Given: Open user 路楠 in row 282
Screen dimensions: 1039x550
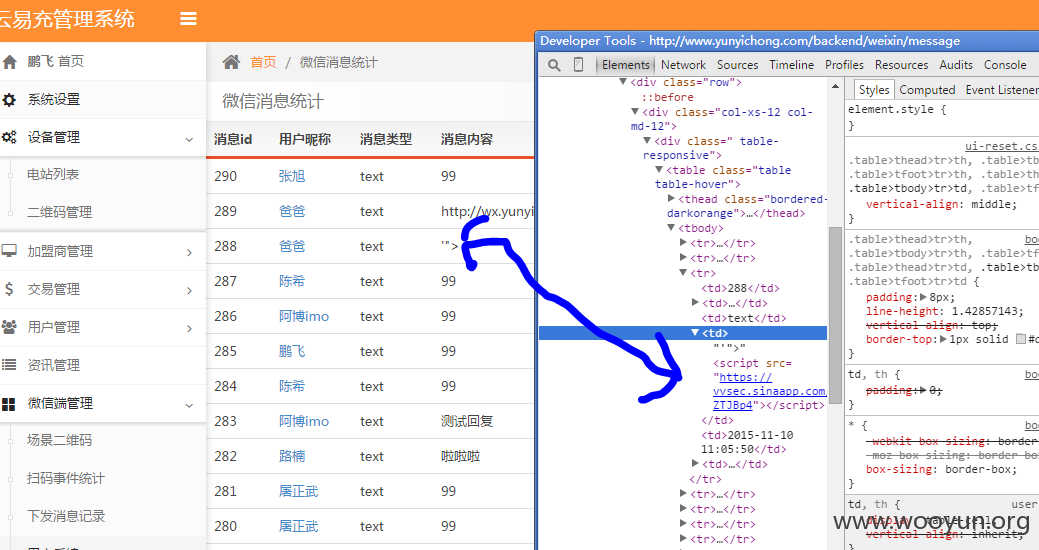Looking at the screenshot, I should 292,457.
